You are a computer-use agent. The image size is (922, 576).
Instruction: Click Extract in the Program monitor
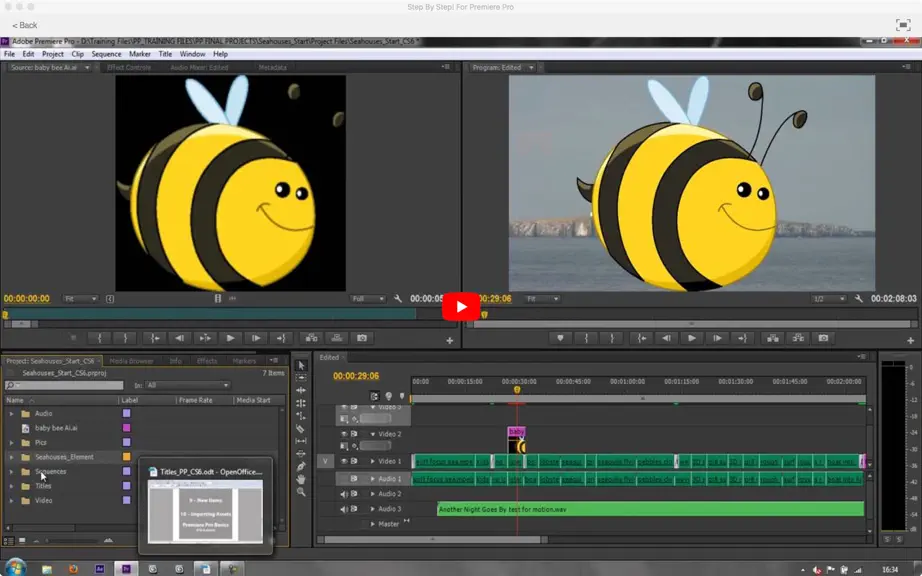point(798,338)
